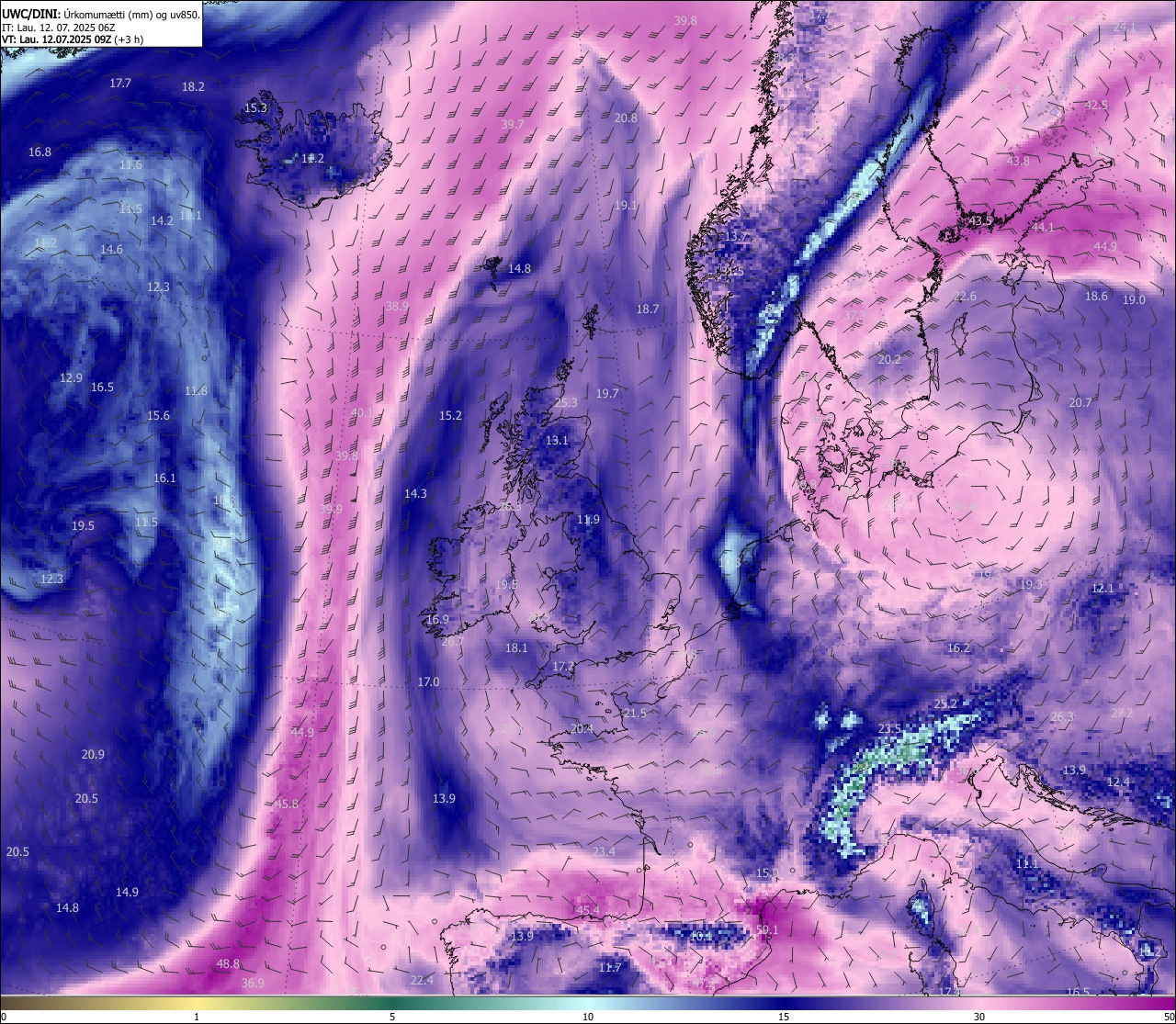The height and width of the screenshot is (1024, 1176).
Task: Click the 30 tick on the color scale
Action: (979, 1017)
